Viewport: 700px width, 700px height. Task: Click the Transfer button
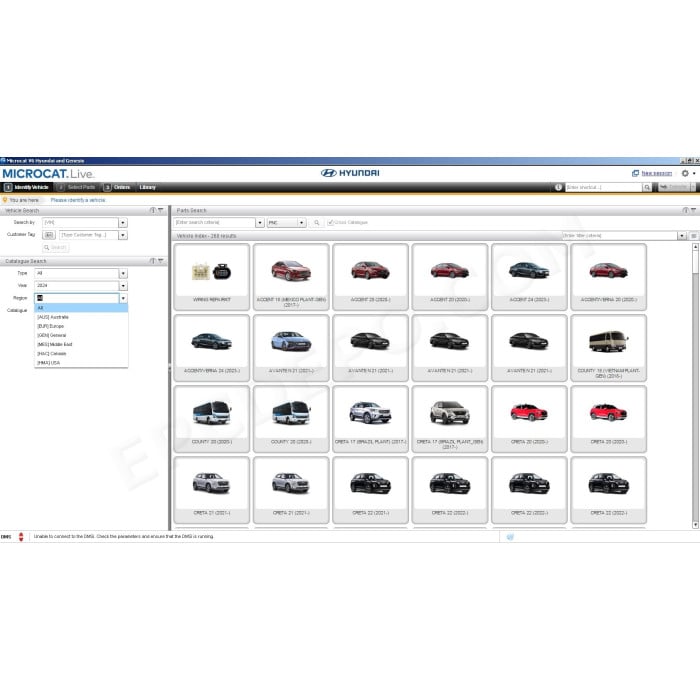pos(674,188)
